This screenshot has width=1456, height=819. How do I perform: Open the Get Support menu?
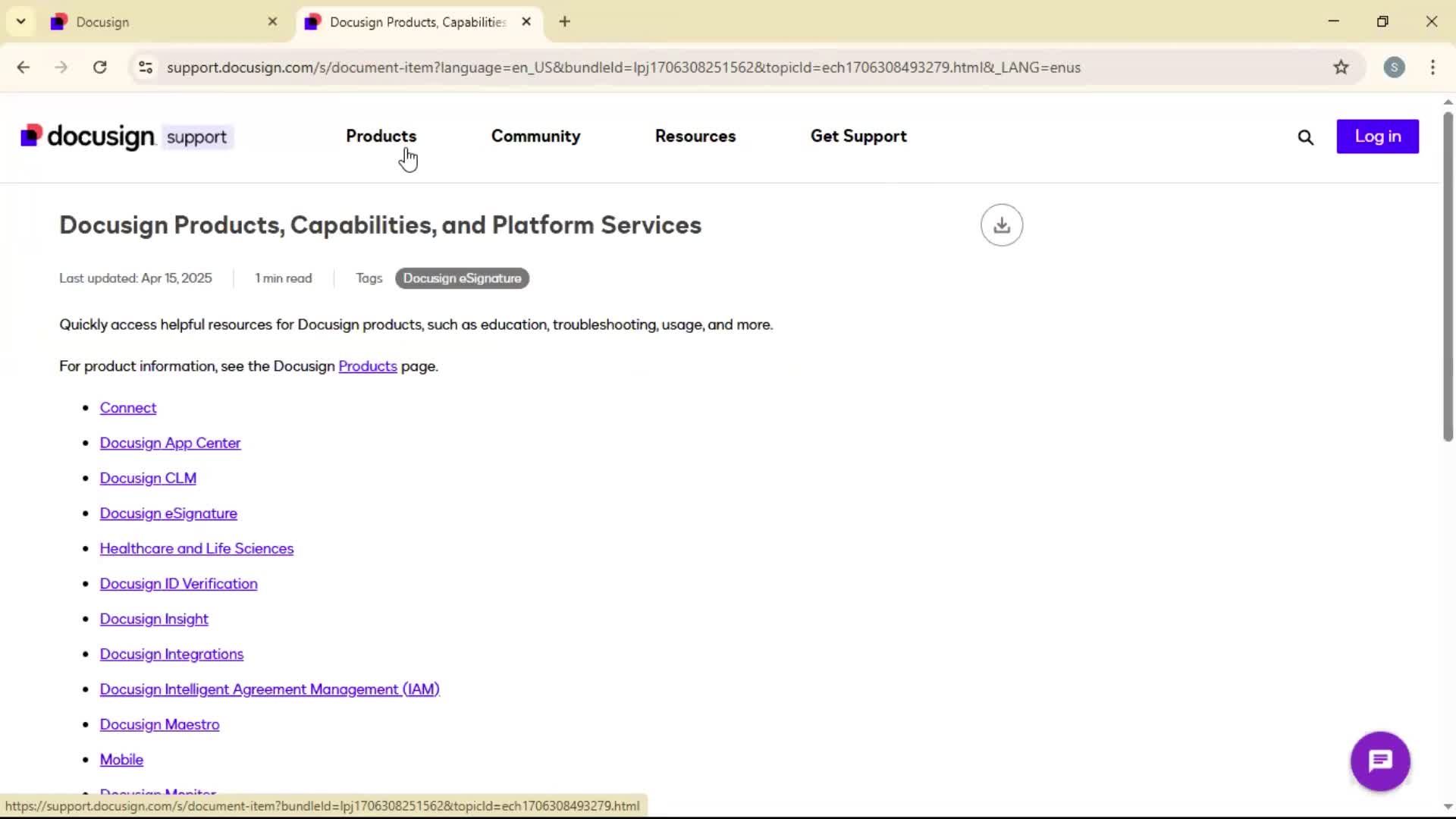coord(858,136)
